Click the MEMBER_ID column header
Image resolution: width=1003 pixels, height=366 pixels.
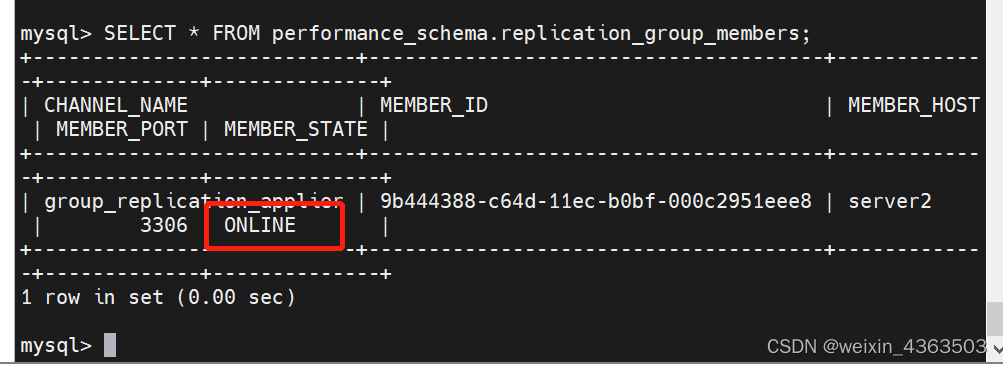click(x=434, y=106)
